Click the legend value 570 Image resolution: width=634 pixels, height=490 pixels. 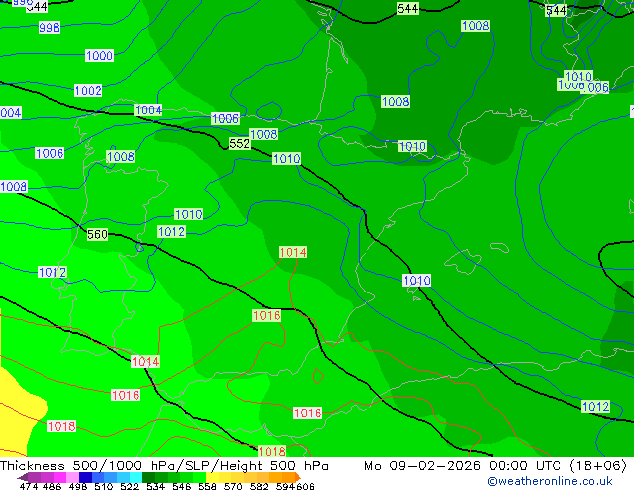[x=233, y=486]
